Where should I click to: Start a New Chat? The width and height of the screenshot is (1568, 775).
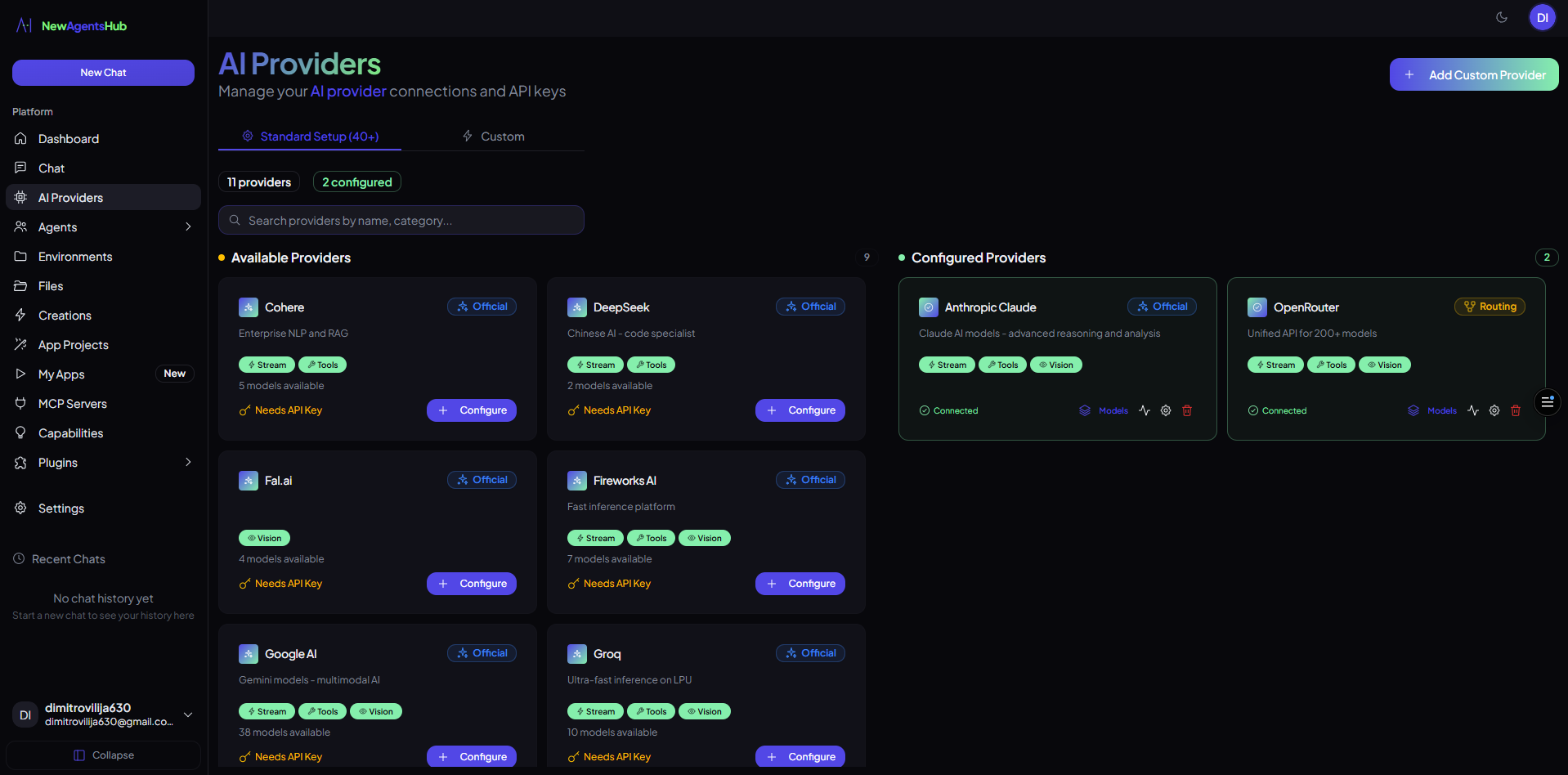[103, 73]
